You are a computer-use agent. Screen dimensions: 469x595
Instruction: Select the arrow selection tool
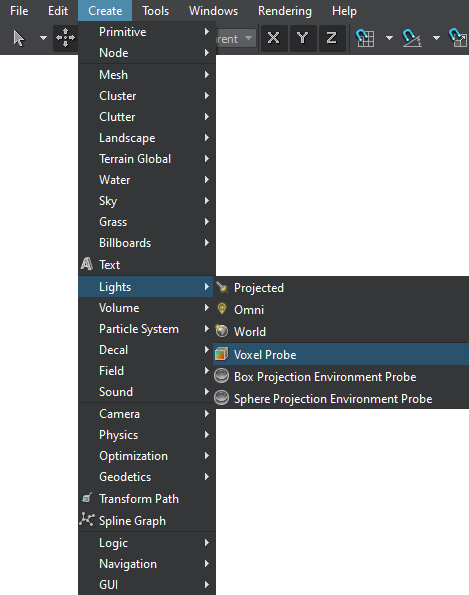click(x=19, y=38)
